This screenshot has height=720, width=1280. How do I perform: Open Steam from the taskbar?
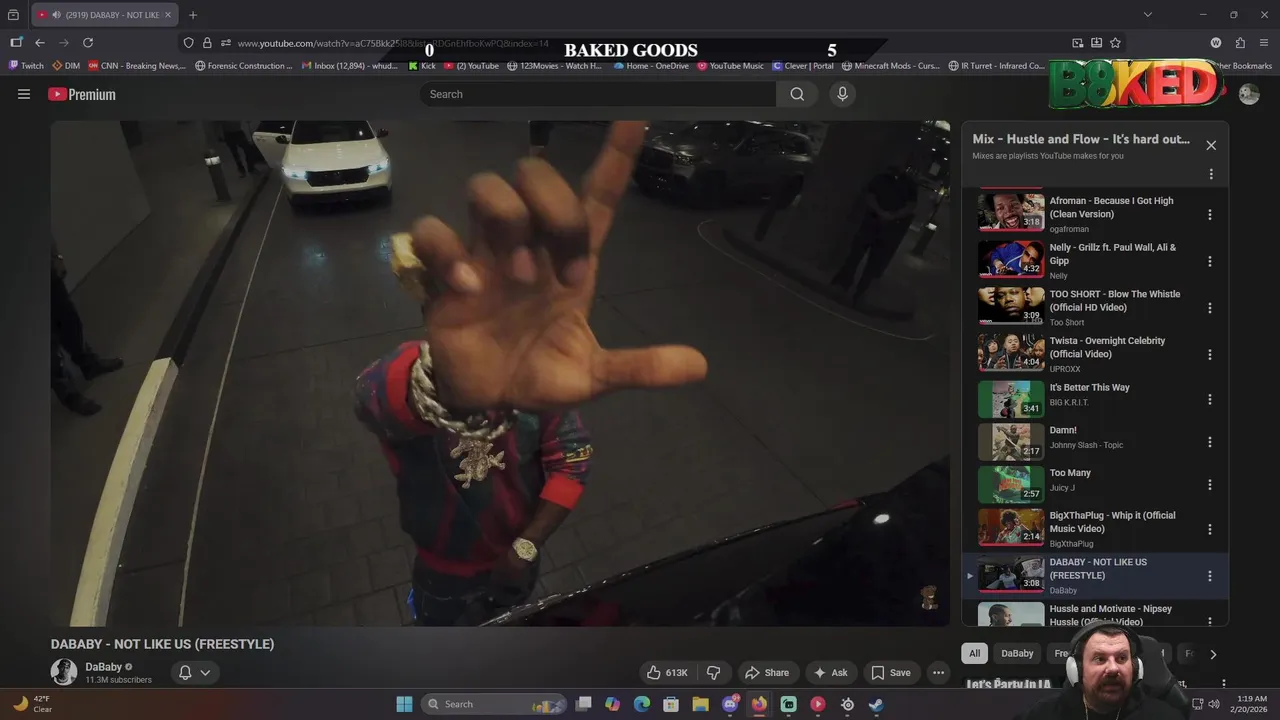click(876, 704)
